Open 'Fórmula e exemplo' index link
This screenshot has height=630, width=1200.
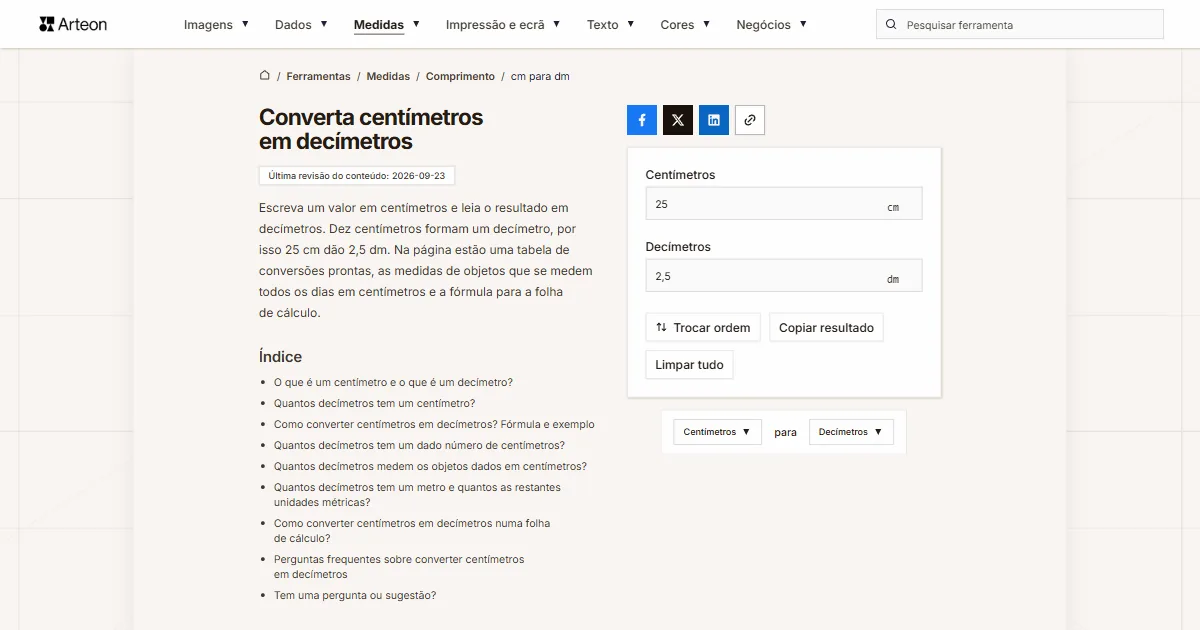[x=434, y=424]
